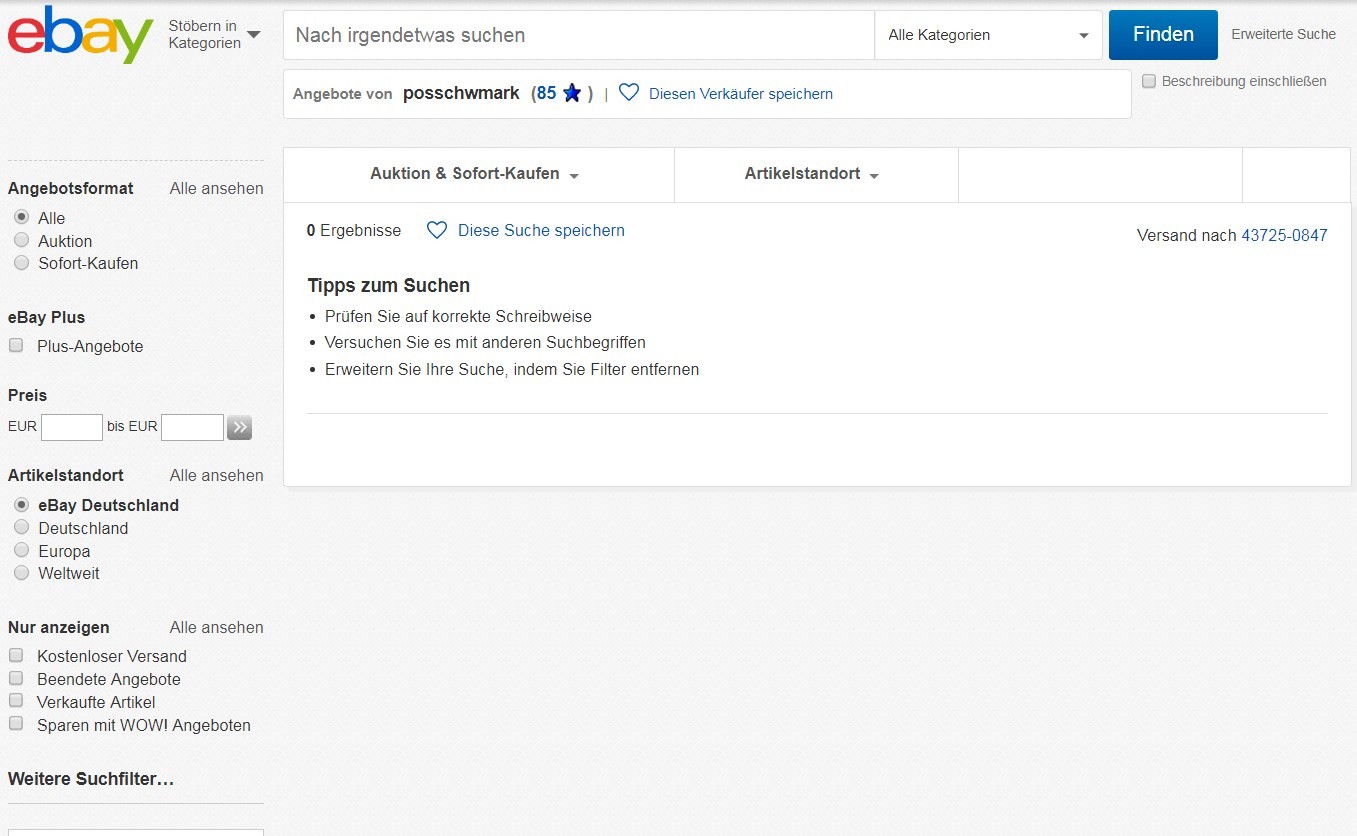Viewport: 1357px width, 836px height.
Task: Expand the Artikelstandort filter tab
Action: [x=812, y=174]
